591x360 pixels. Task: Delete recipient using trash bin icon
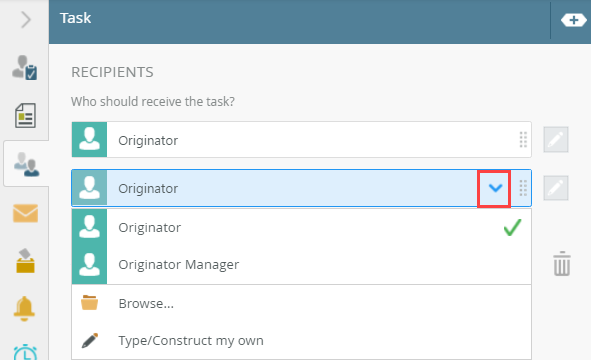(x=562, y=263)
